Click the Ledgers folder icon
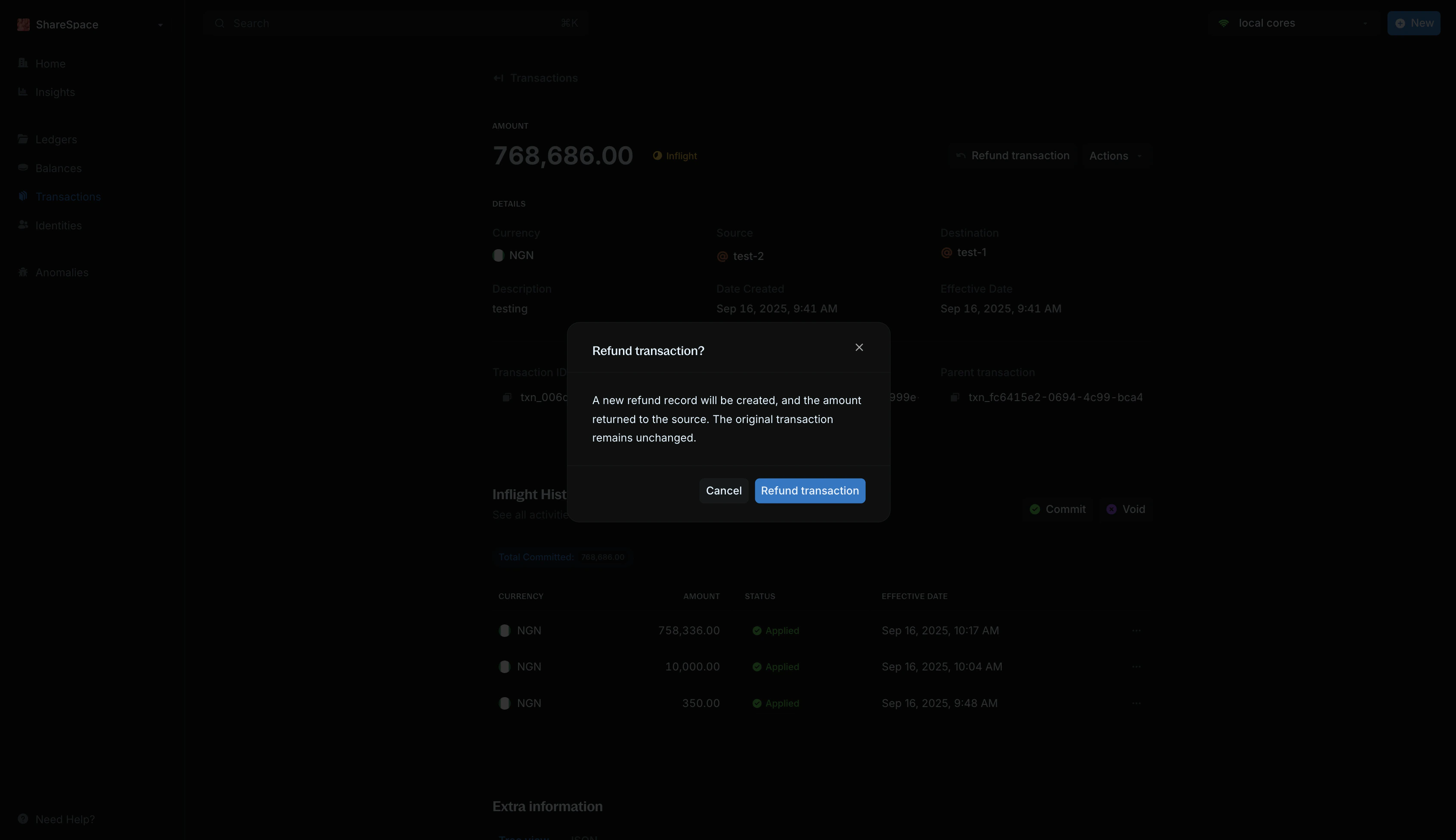1456x840 pixels. pyautogui.click(x=23, y=139)
